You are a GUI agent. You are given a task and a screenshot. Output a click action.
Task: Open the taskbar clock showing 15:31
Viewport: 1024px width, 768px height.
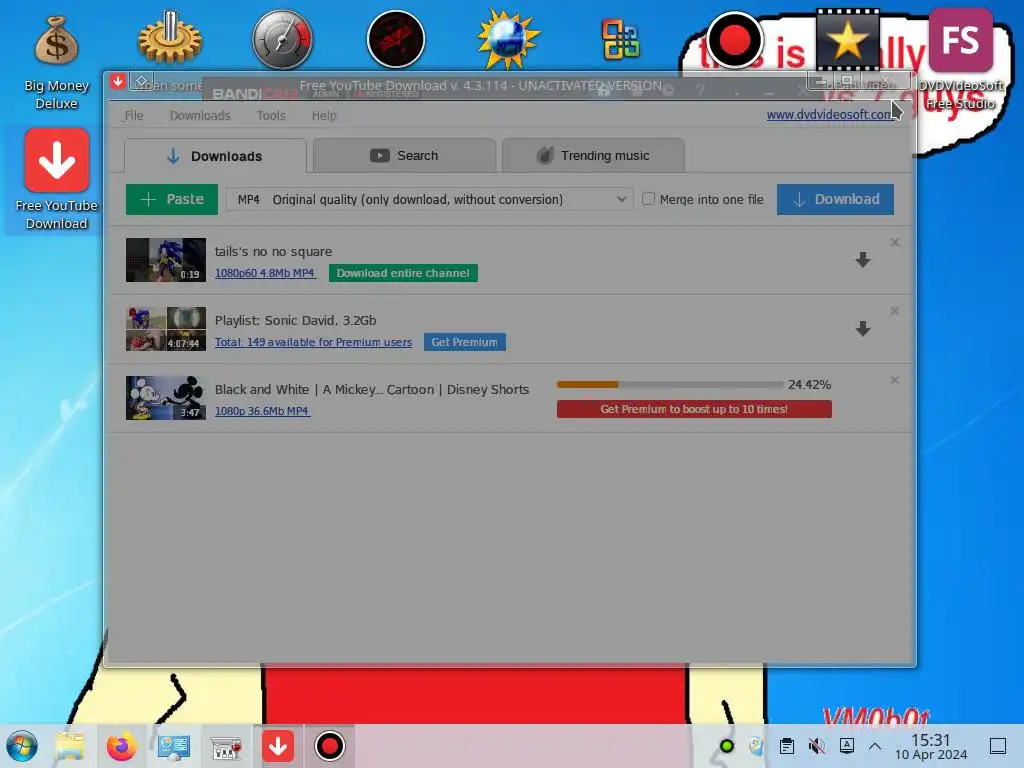click(931, 746)
